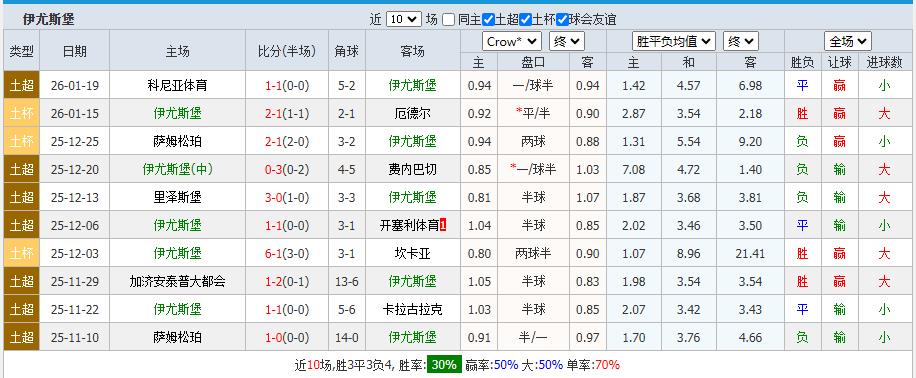Viewport: 916px width, 378px height.
Task: Click the 盘口 column header
Action: [x=533, y=62]
